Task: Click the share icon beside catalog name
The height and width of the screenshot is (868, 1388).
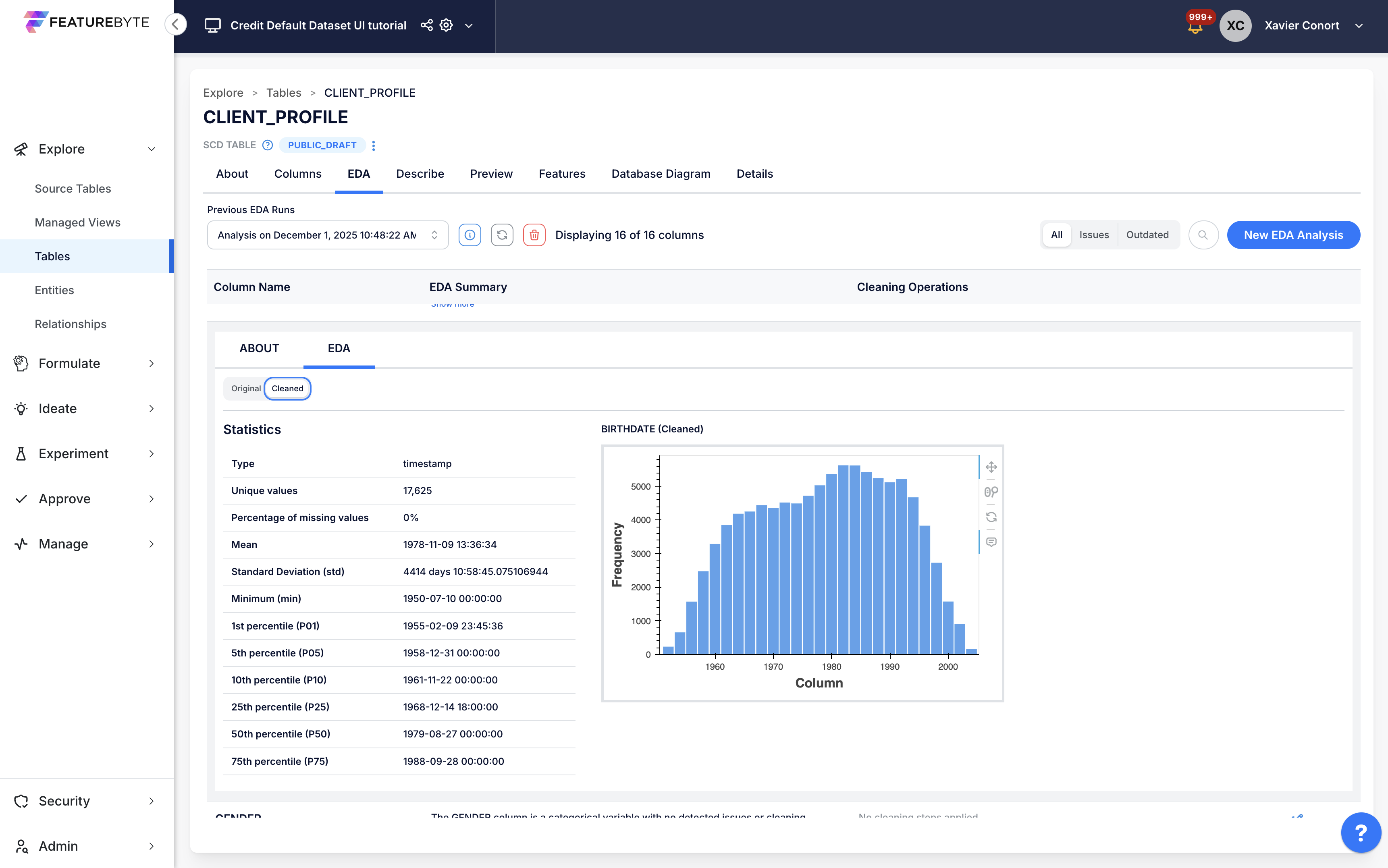Action: click(x=426, y=25)
